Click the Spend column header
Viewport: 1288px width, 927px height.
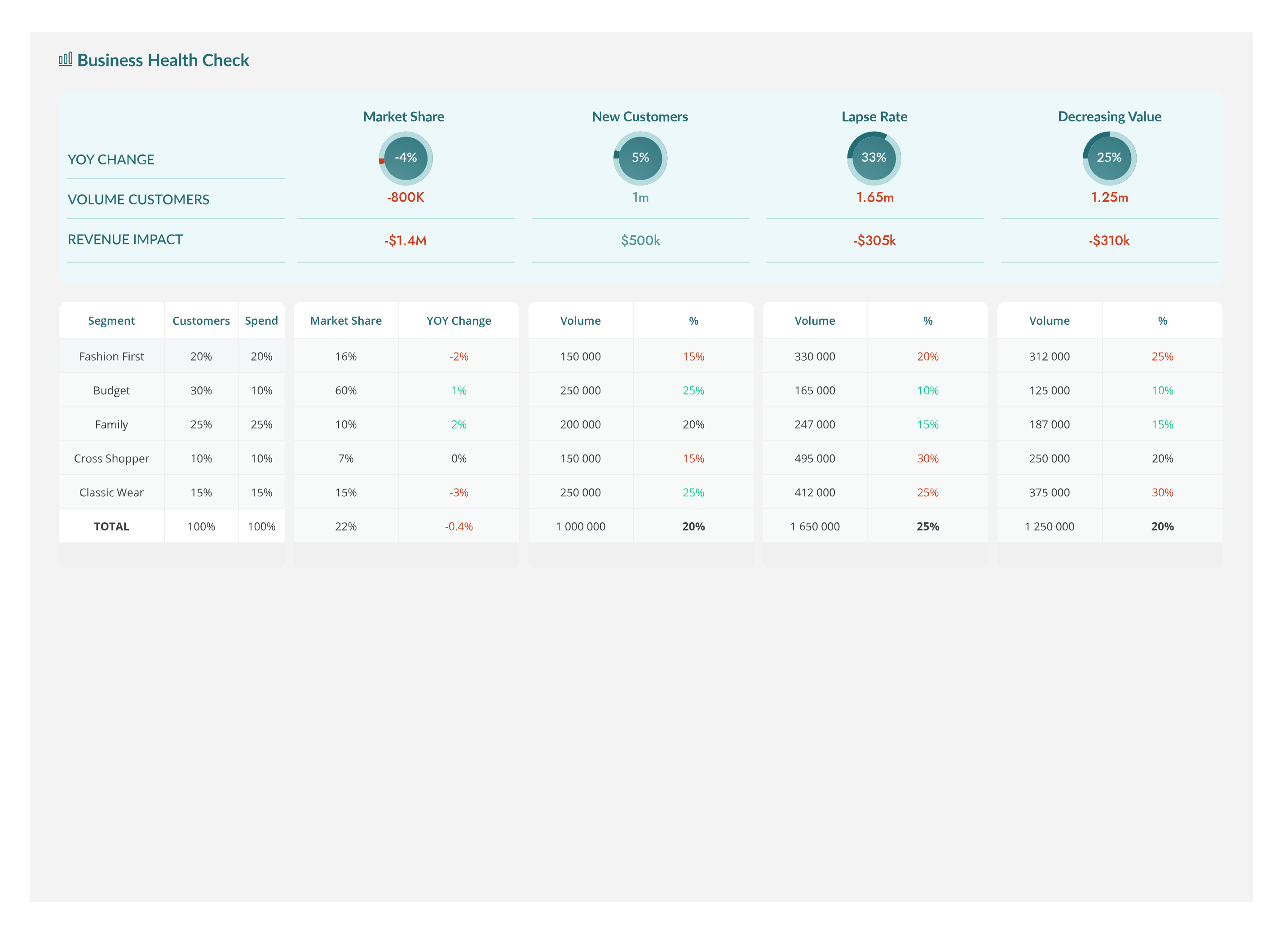261,321
